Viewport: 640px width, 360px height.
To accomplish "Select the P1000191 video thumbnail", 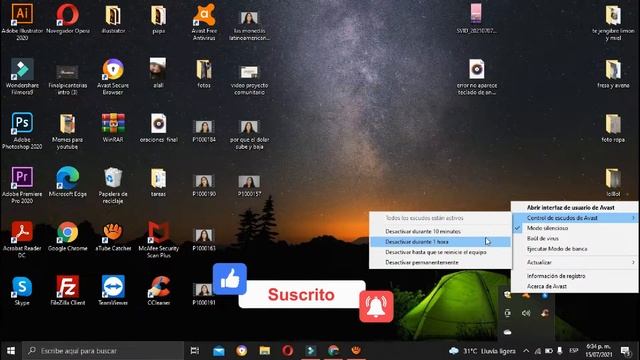I will (x=204, y=294).
